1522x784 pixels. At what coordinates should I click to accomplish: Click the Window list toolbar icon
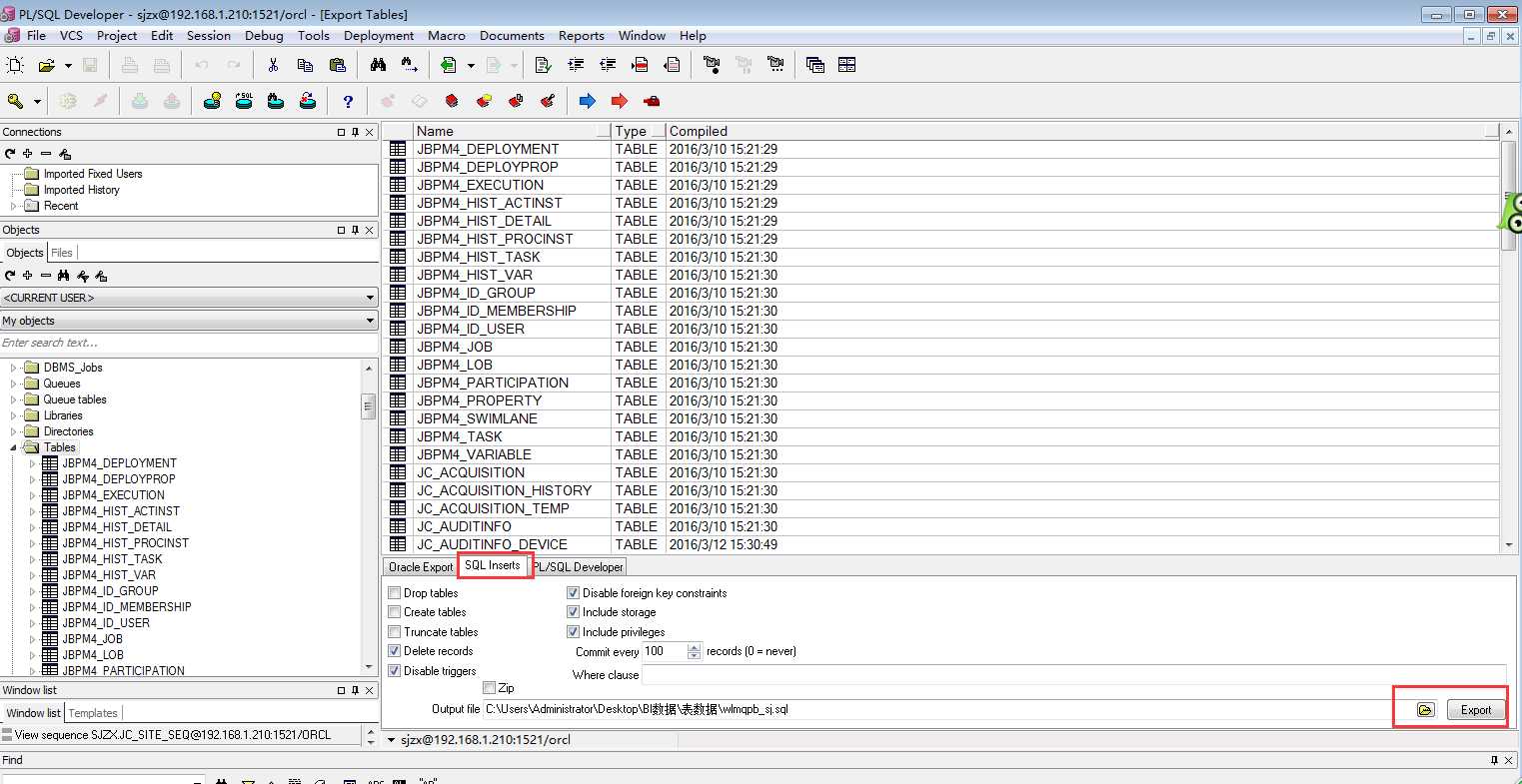pos(815,66)
